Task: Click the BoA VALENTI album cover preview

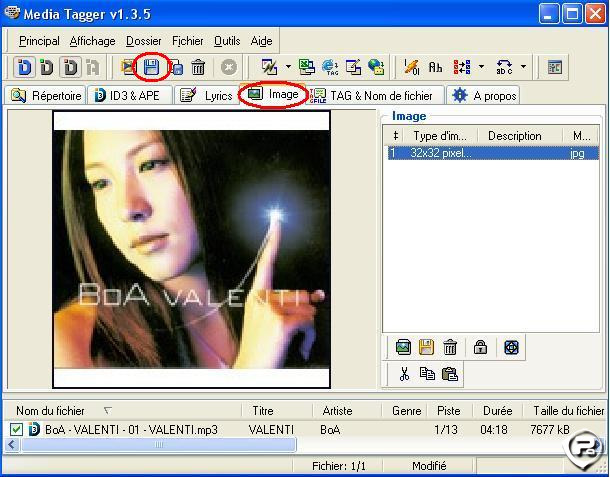Action: pyautogui.click(x=191, y=249)
